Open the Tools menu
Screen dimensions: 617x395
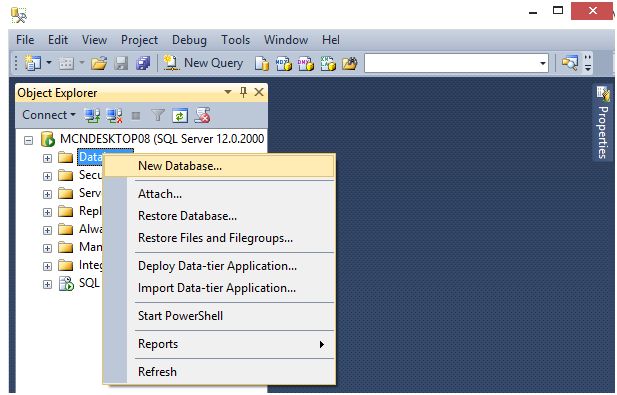[235, 40]
